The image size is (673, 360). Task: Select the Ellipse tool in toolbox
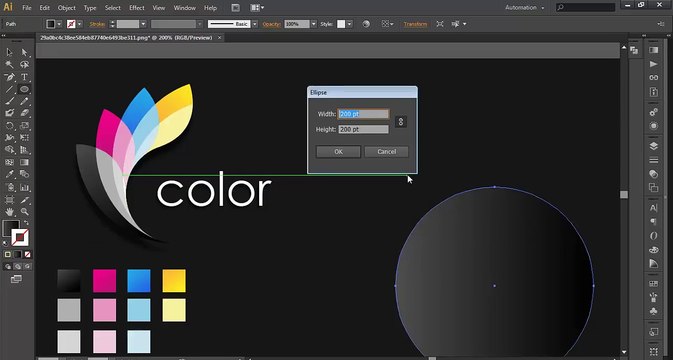pos(24,89)
